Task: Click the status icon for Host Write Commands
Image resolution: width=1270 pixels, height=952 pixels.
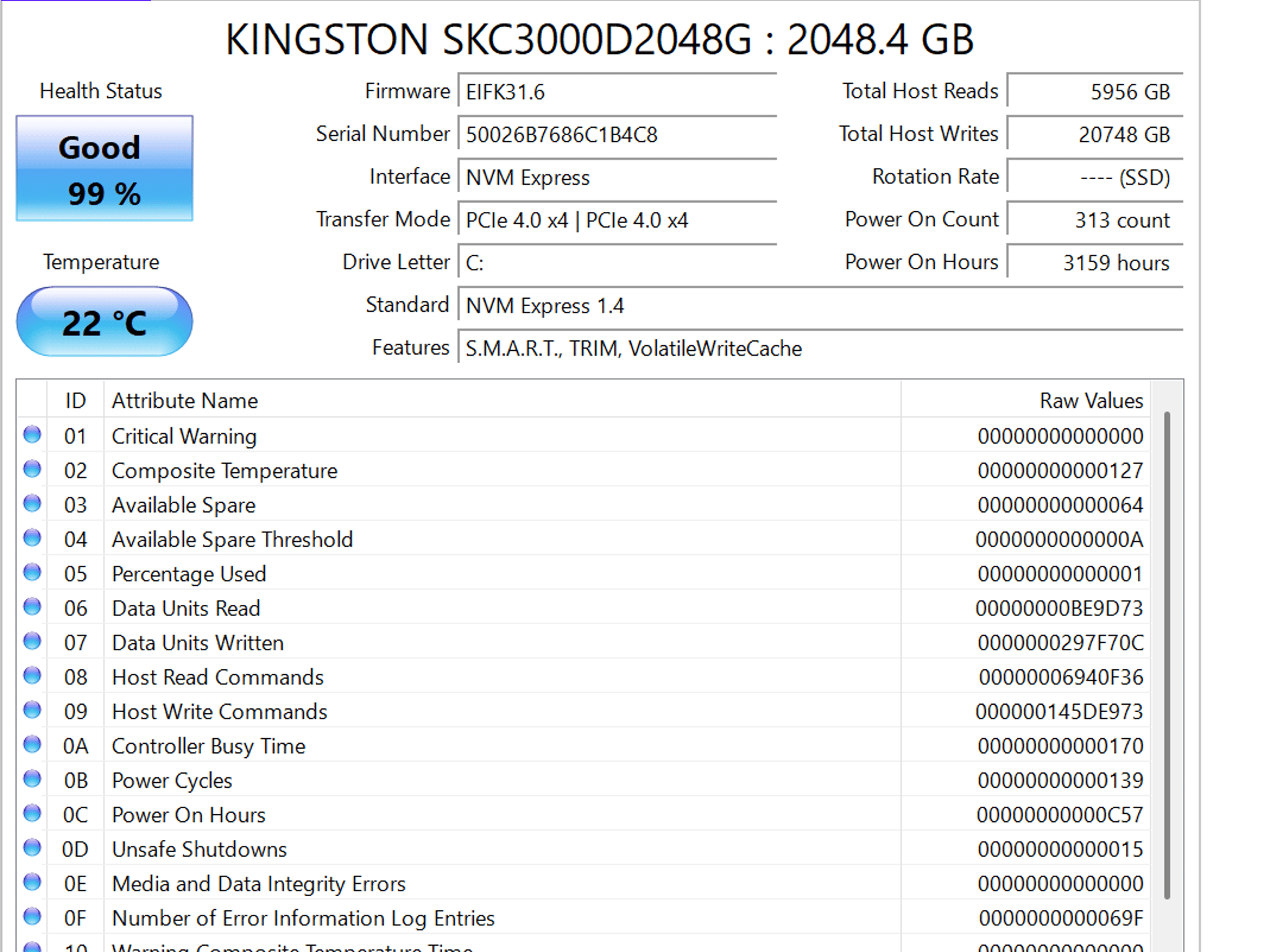Action: 32,710
